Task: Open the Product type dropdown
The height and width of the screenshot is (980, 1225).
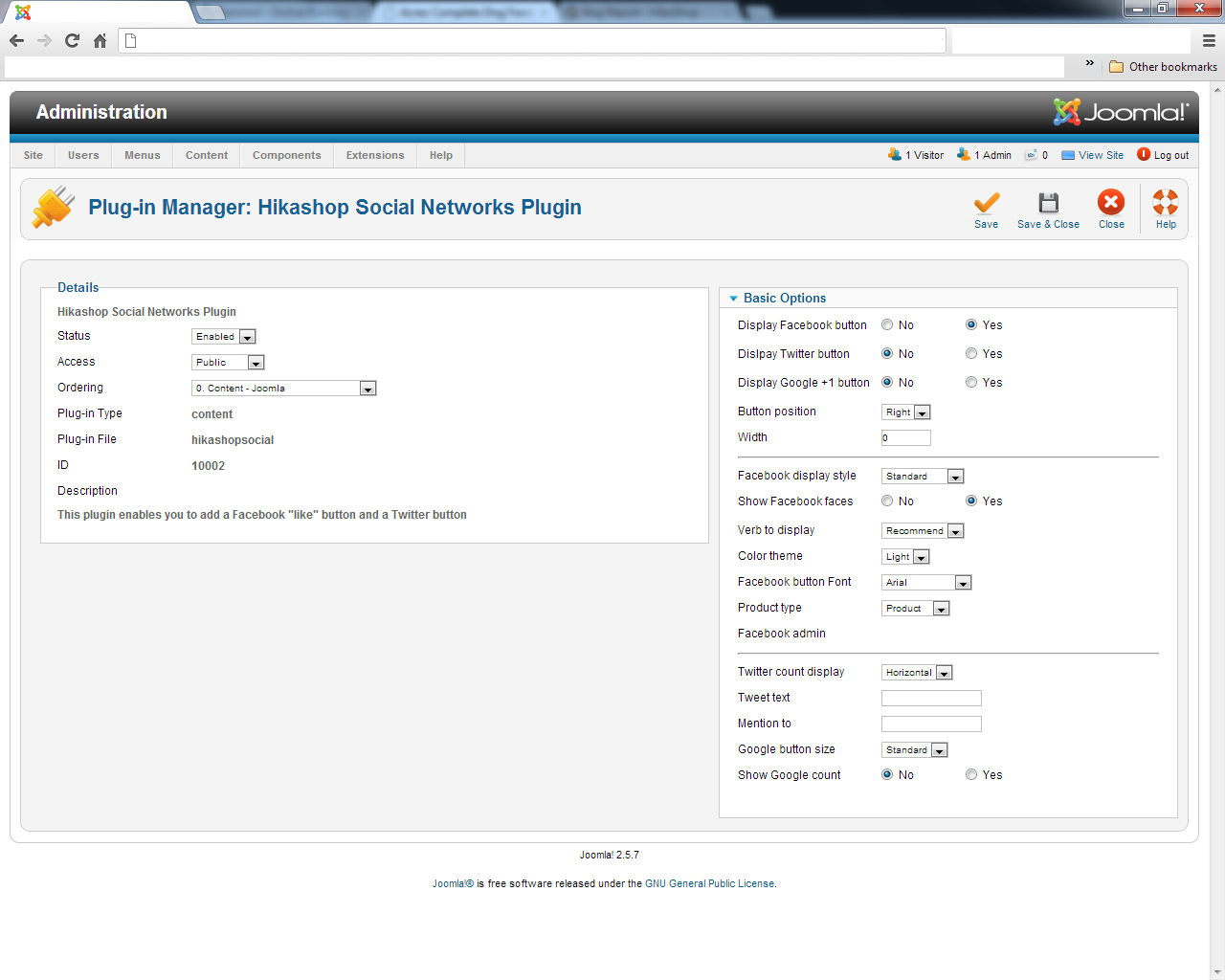Action: (x=916, y=609)
